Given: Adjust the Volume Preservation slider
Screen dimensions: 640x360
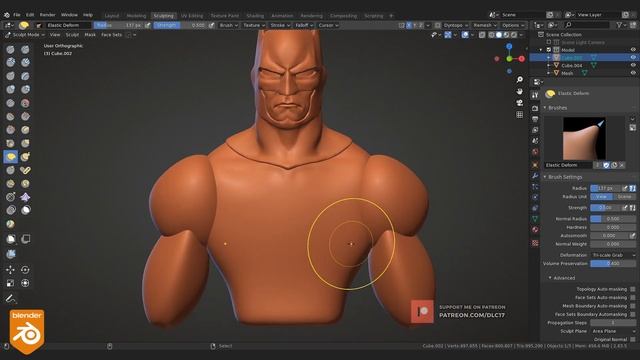Looking at the screenshot, I should tap(613, 264).
